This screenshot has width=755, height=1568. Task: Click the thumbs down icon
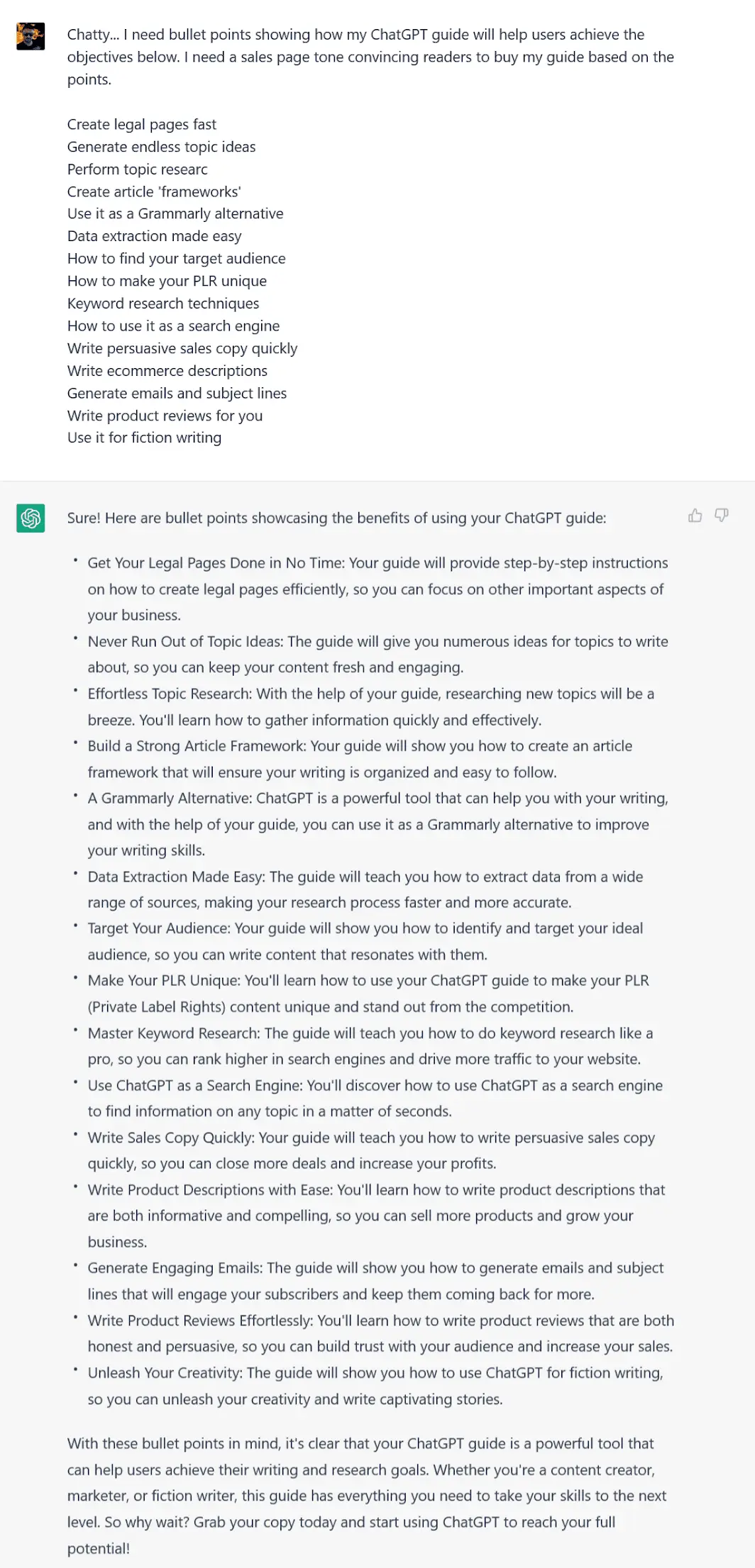[x=722, y=516]
